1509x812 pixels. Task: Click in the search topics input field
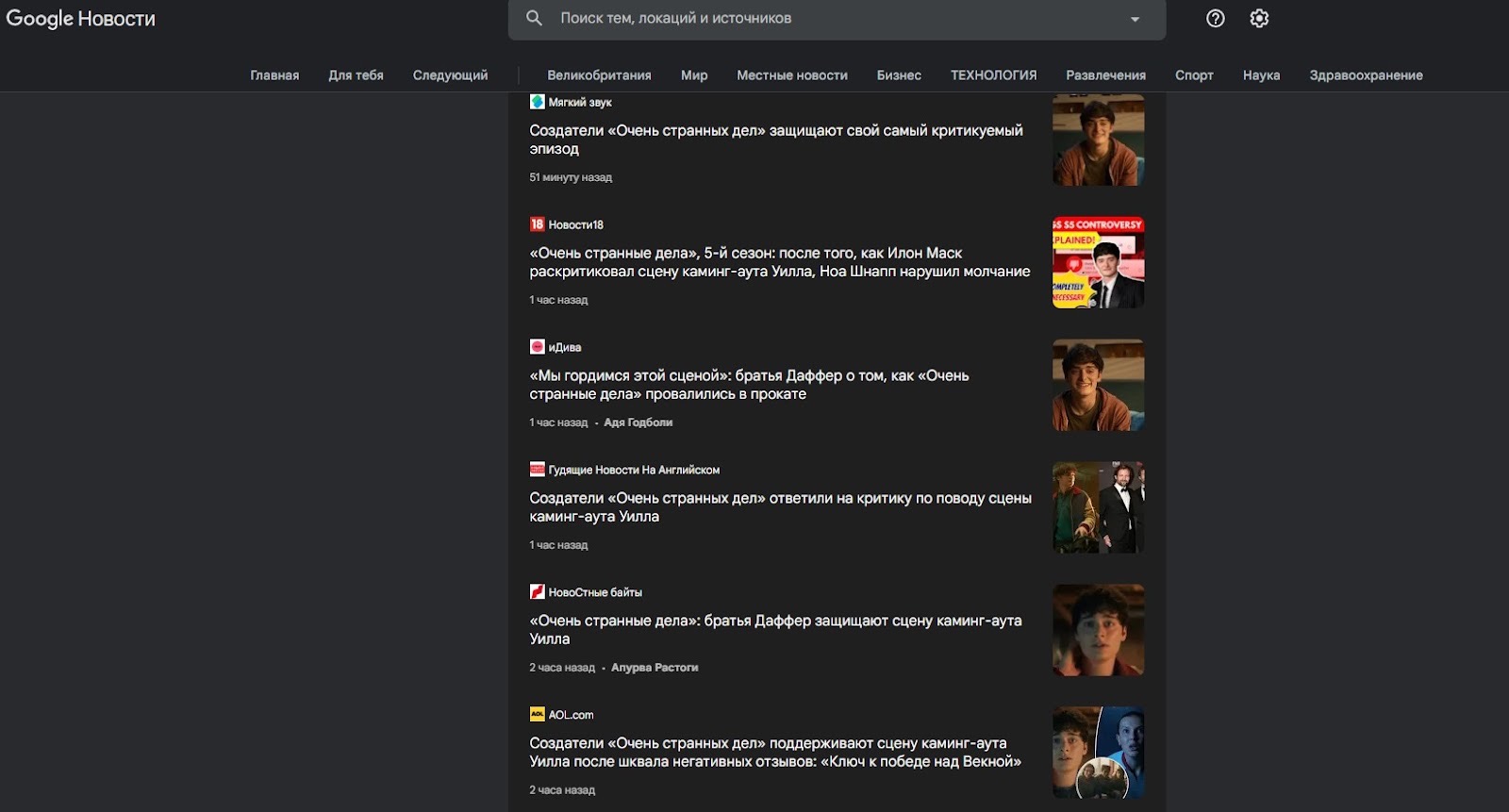tap(830, 19)
